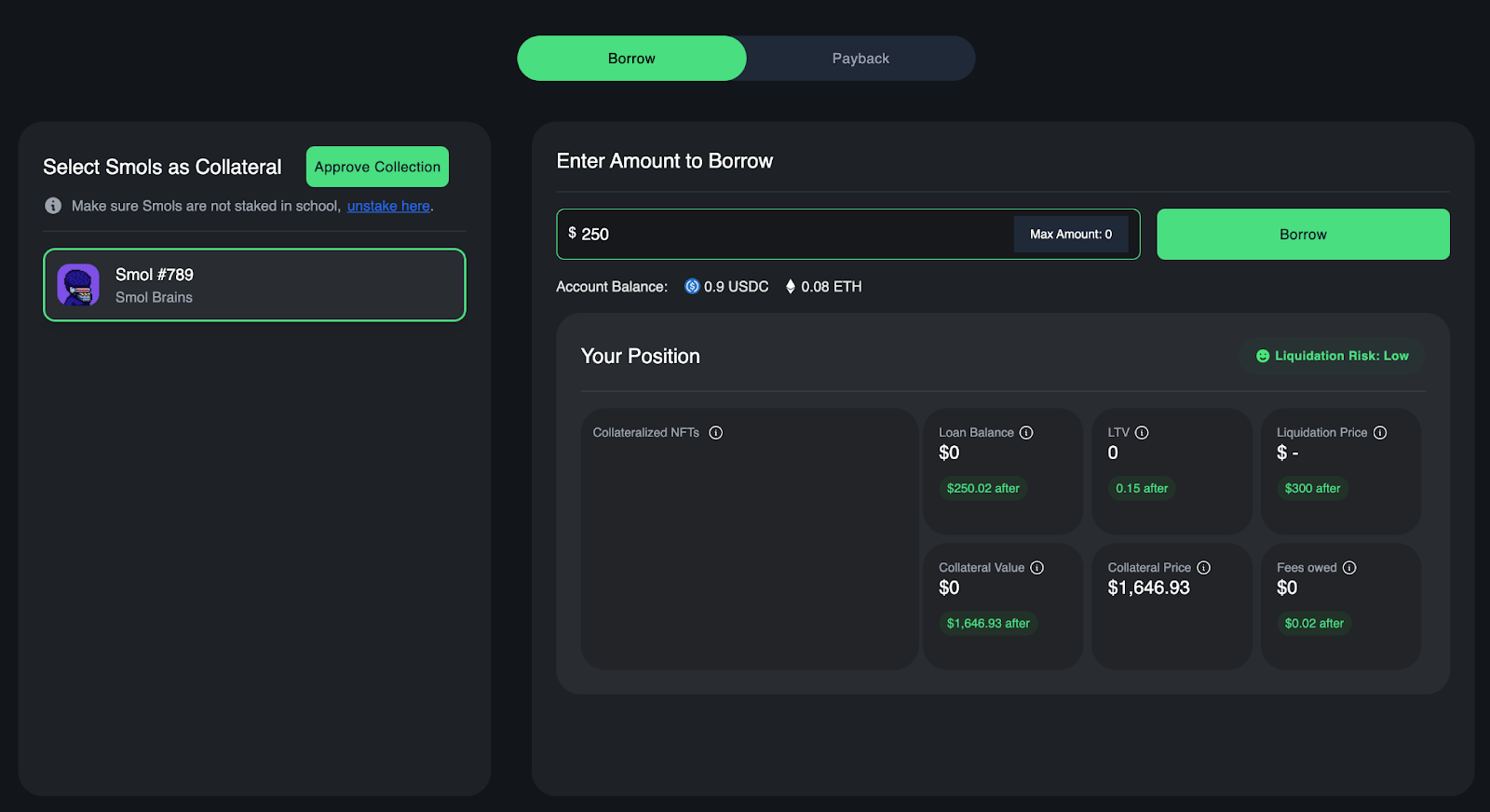
Task: Select the Borrow tab at top
Action: coord(631,58)
